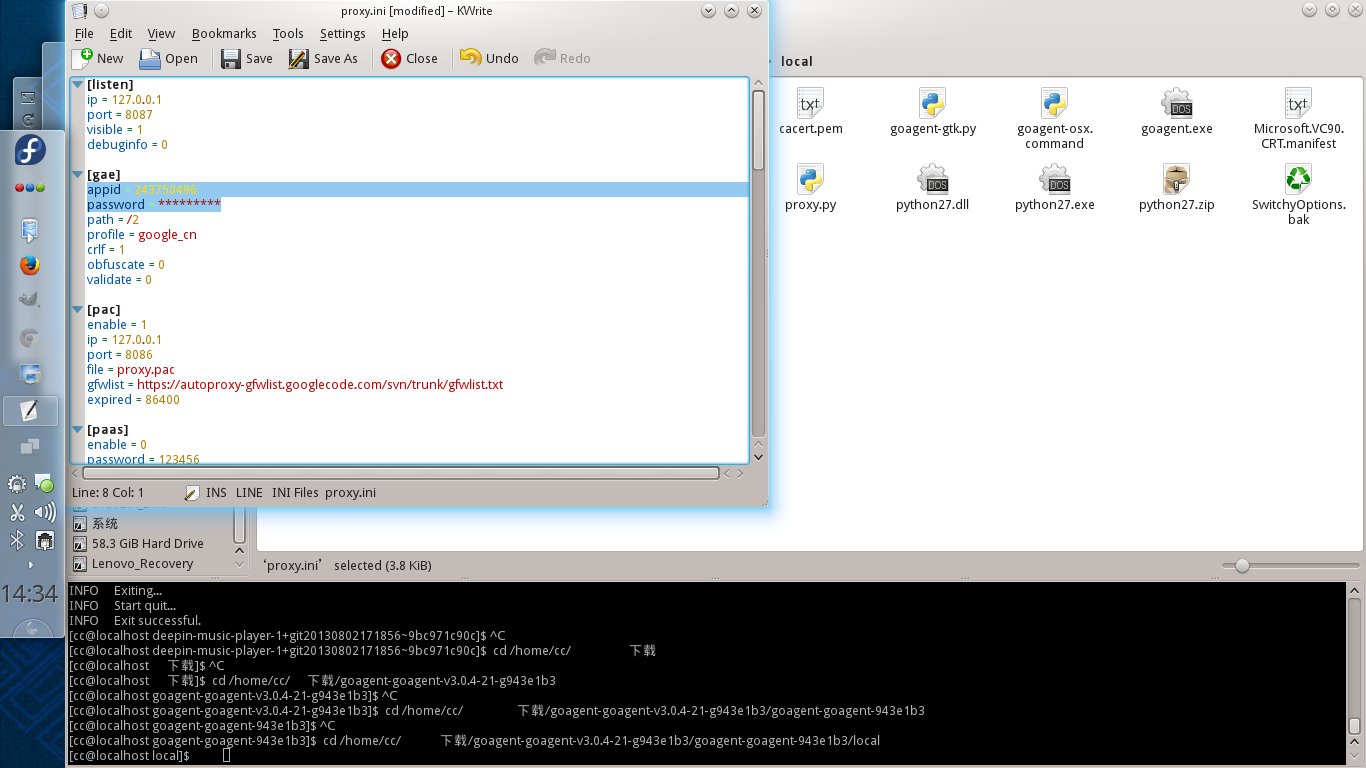Click KWrite horizontal scrollbar
This screenshot has height=768, width=1366.
click(400, 472)
